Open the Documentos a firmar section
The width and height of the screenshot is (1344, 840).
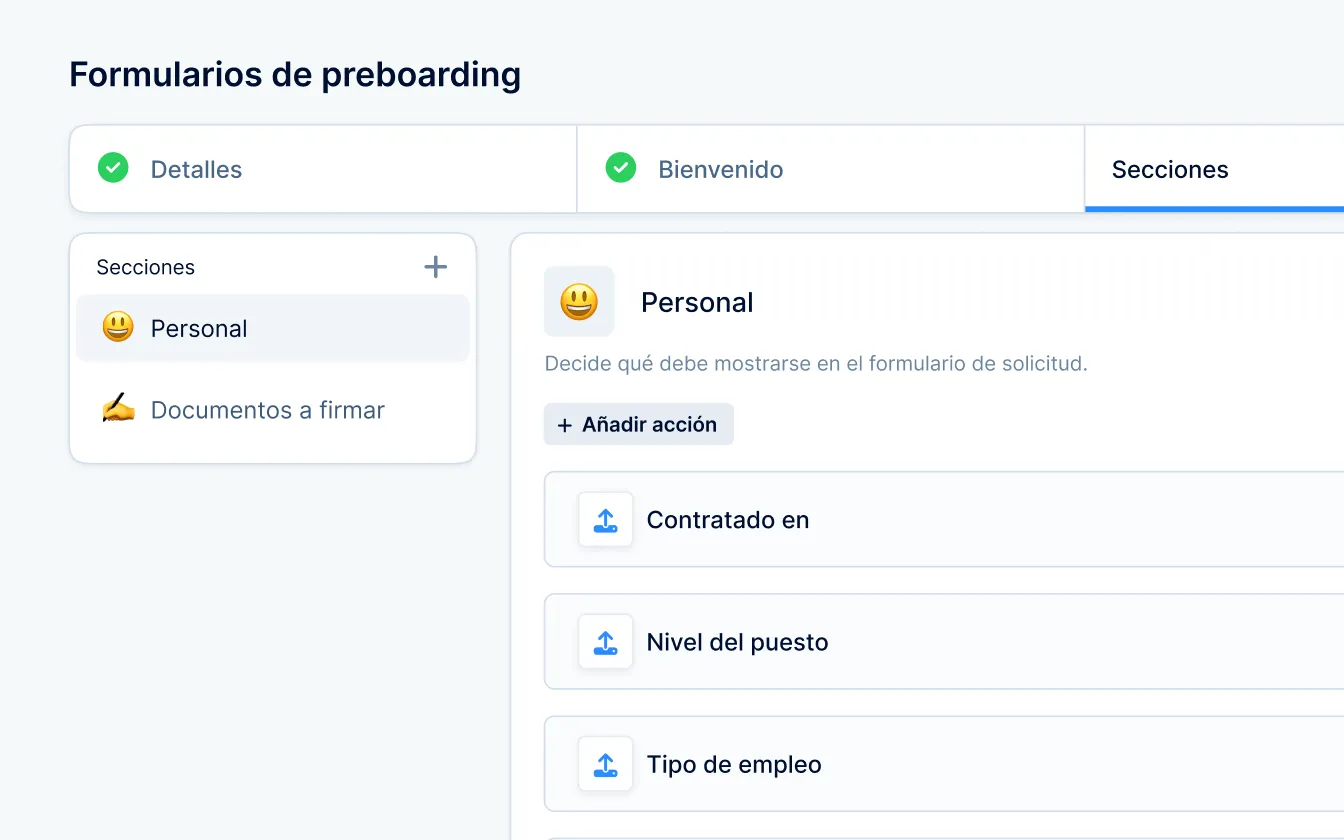[x=267, y=410]
